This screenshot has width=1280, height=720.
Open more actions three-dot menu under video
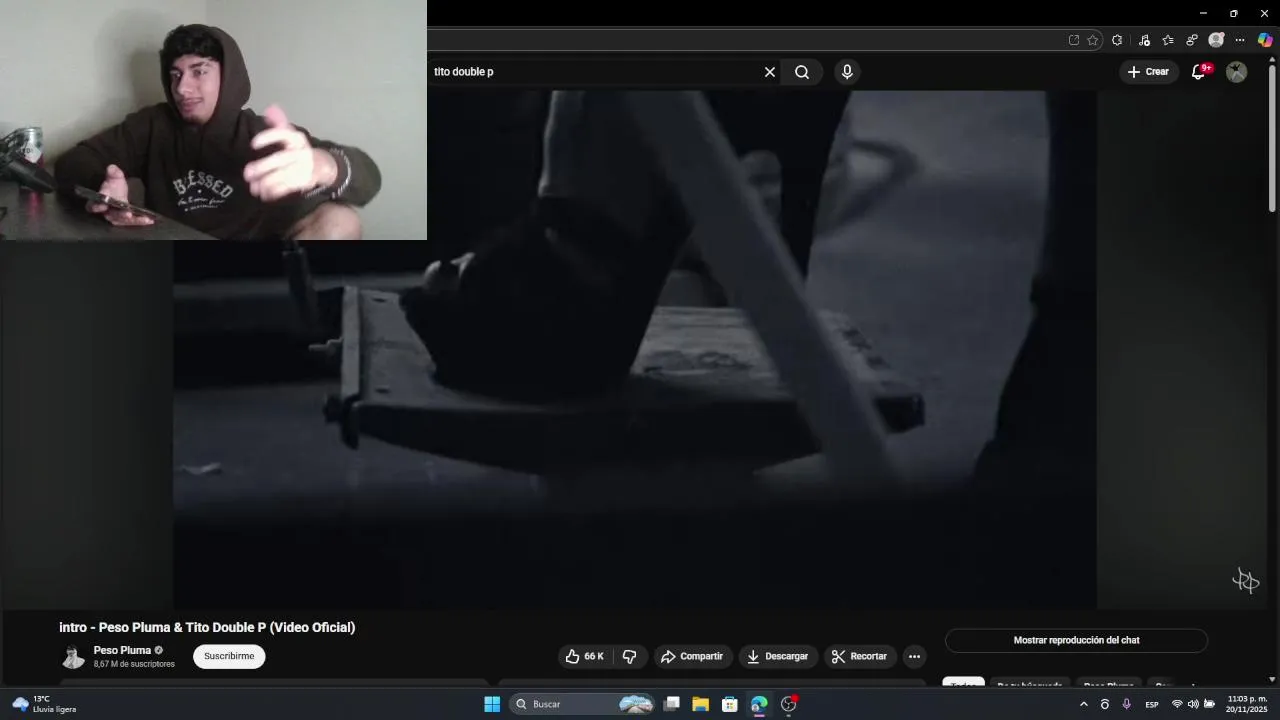914,656
